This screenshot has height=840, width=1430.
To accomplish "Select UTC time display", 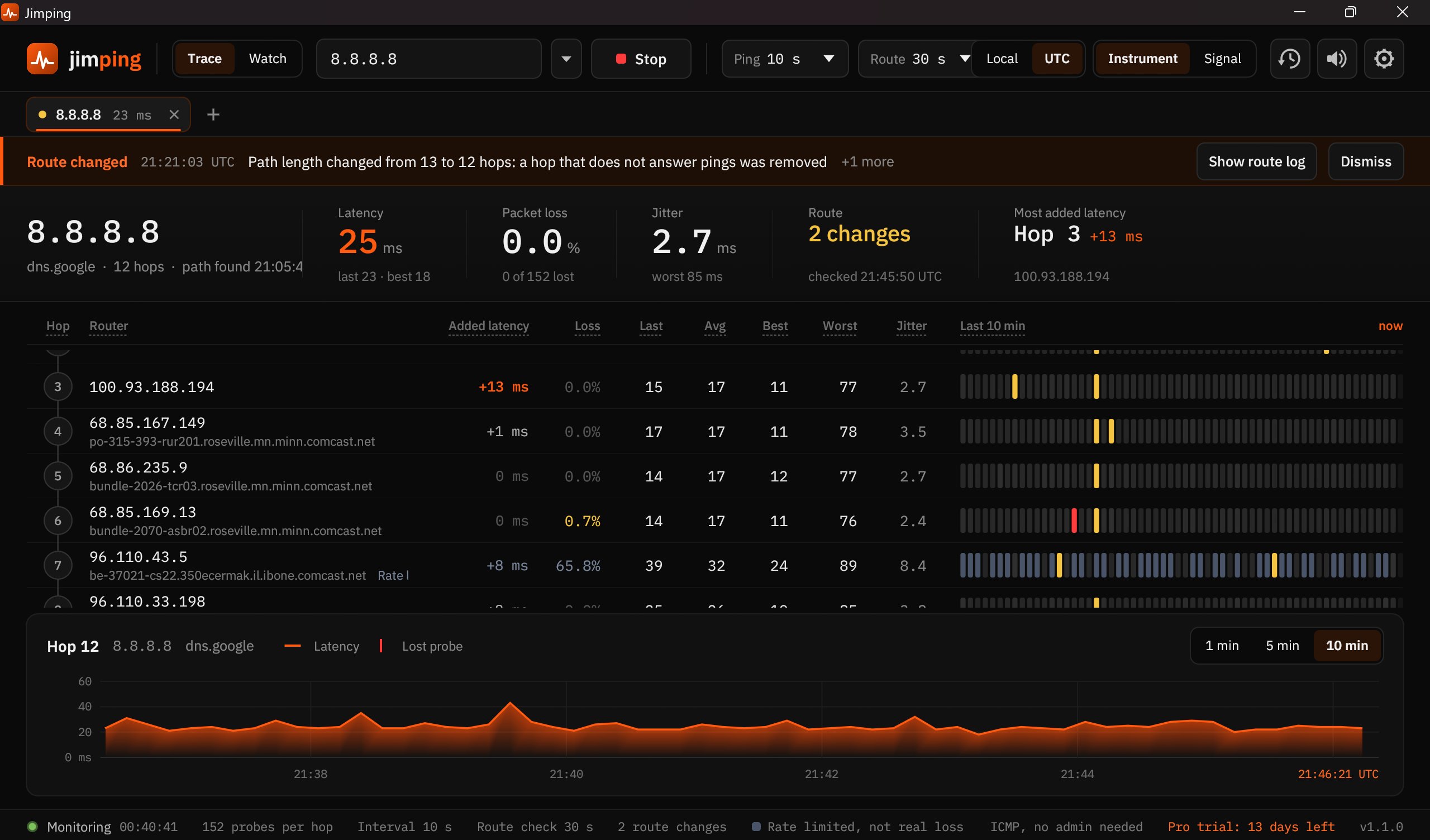I will (1057, 59).
